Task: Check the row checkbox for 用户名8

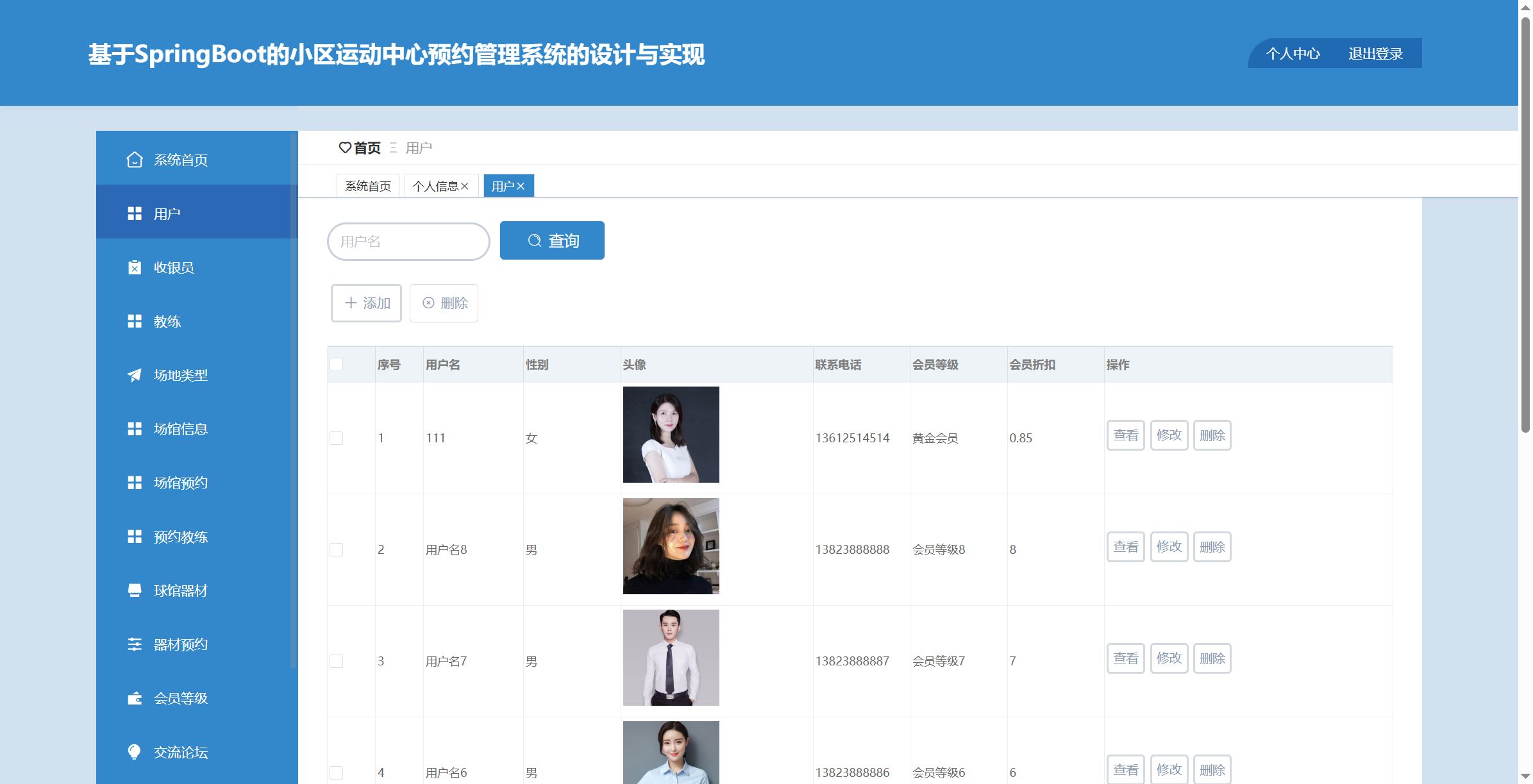Action: coord(337,549)
